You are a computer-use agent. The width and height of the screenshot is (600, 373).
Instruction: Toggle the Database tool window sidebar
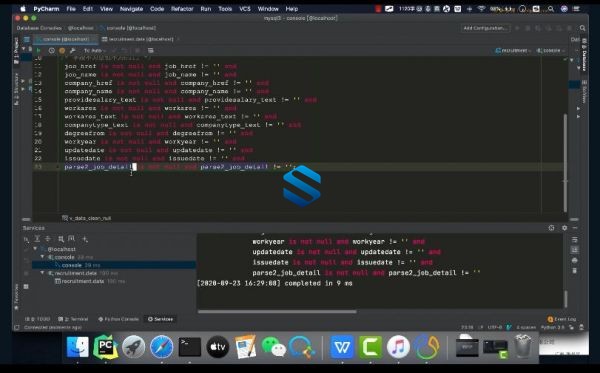pos(584,55)
